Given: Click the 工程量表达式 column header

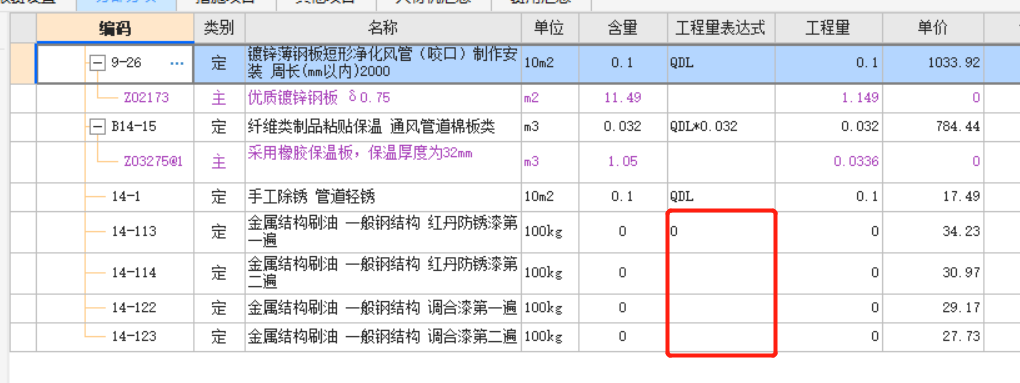Looking at the screenshot, I should (721, 28).
